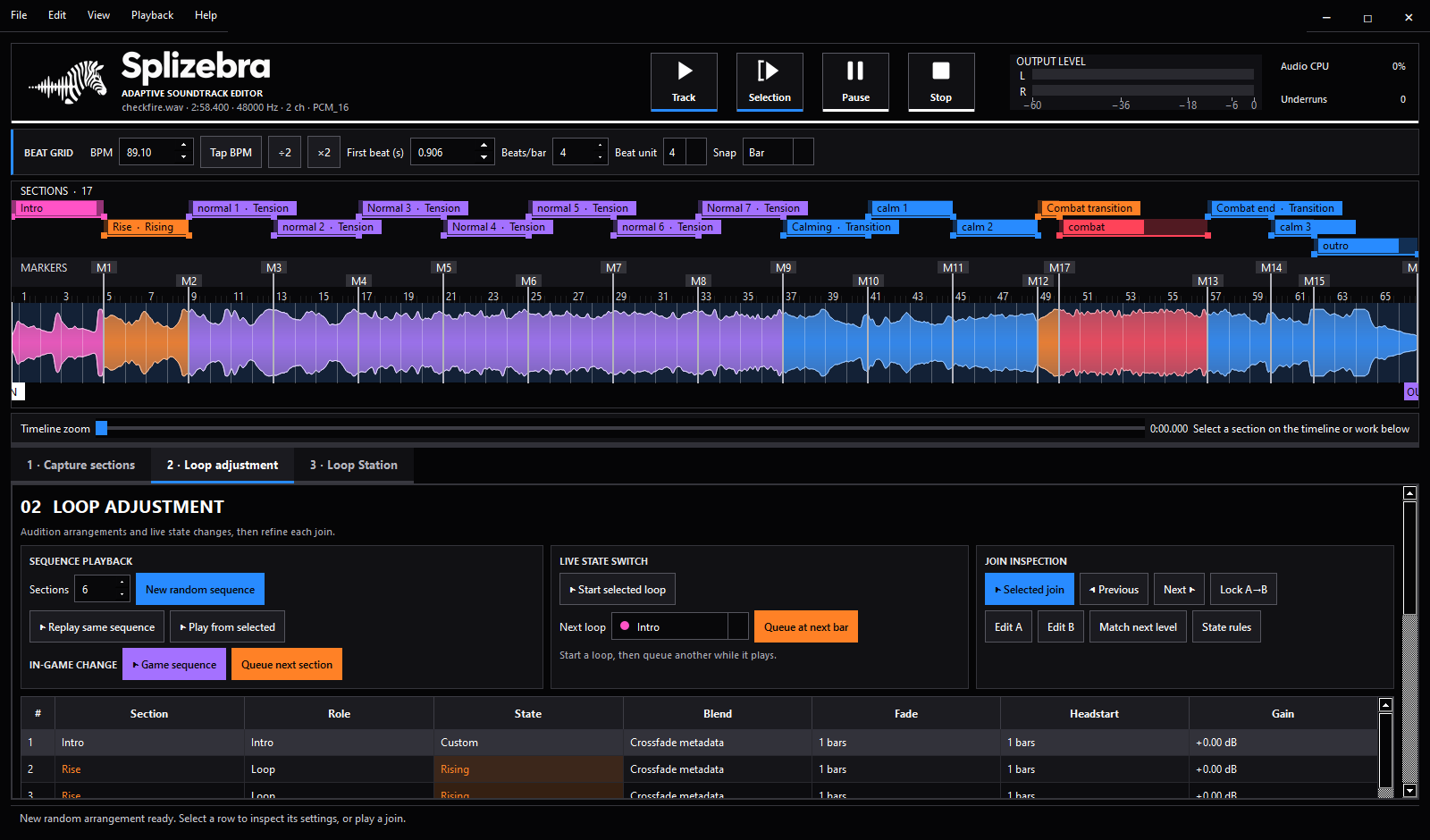Decrease Sections count with down arrow
This screenshot has height=840, width=1430.
122,595
